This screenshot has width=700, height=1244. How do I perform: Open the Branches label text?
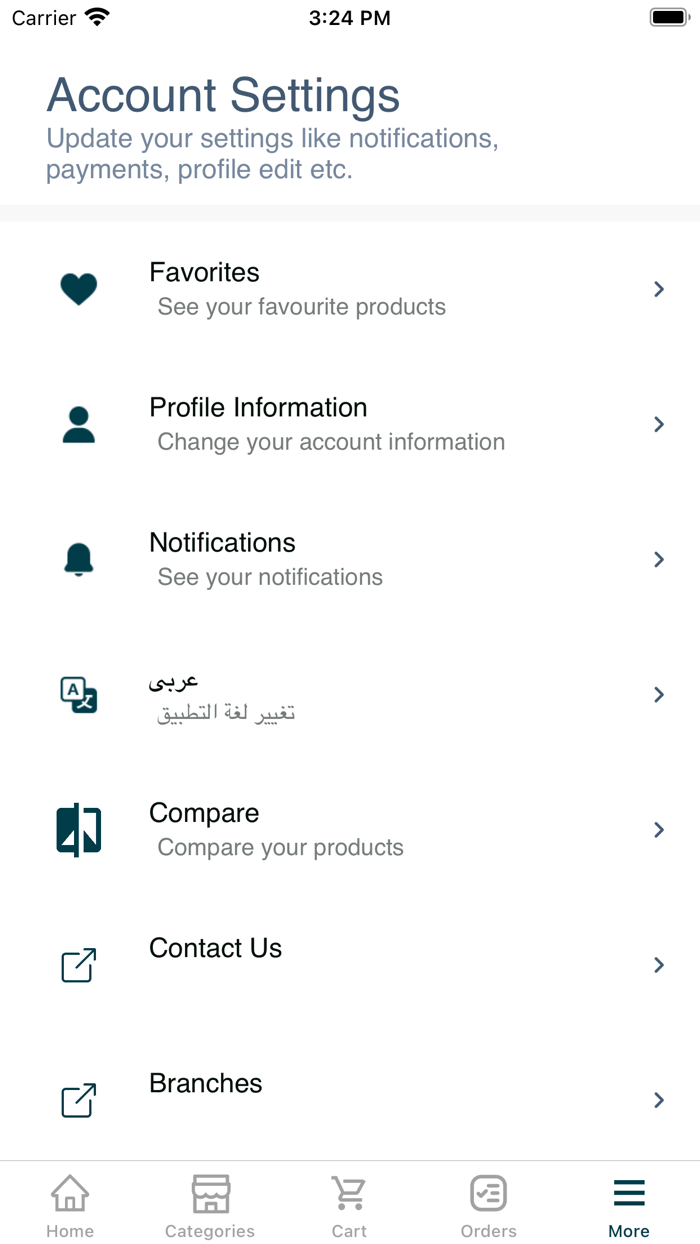[x=206, y=1083]
